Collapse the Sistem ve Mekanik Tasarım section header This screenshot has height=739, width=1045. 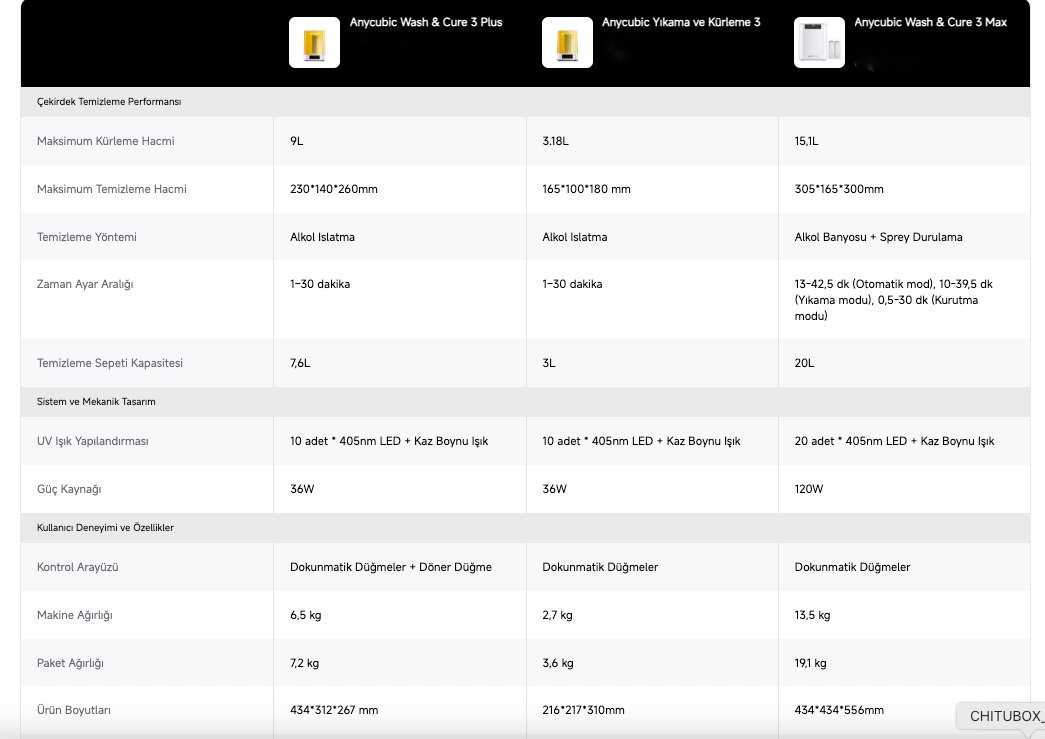pos(96,401)
